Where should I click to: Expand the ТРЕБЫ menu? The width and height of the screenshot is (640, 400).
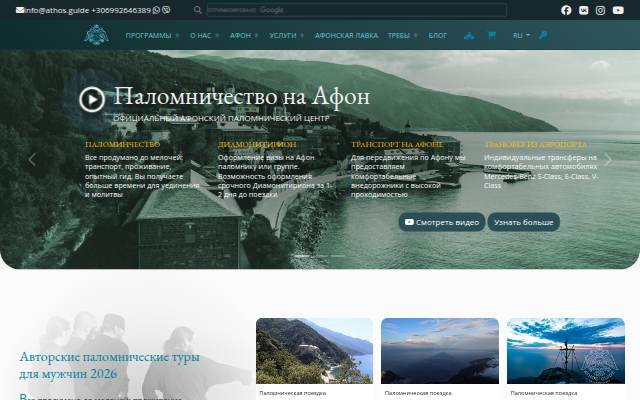pos(402,36)
